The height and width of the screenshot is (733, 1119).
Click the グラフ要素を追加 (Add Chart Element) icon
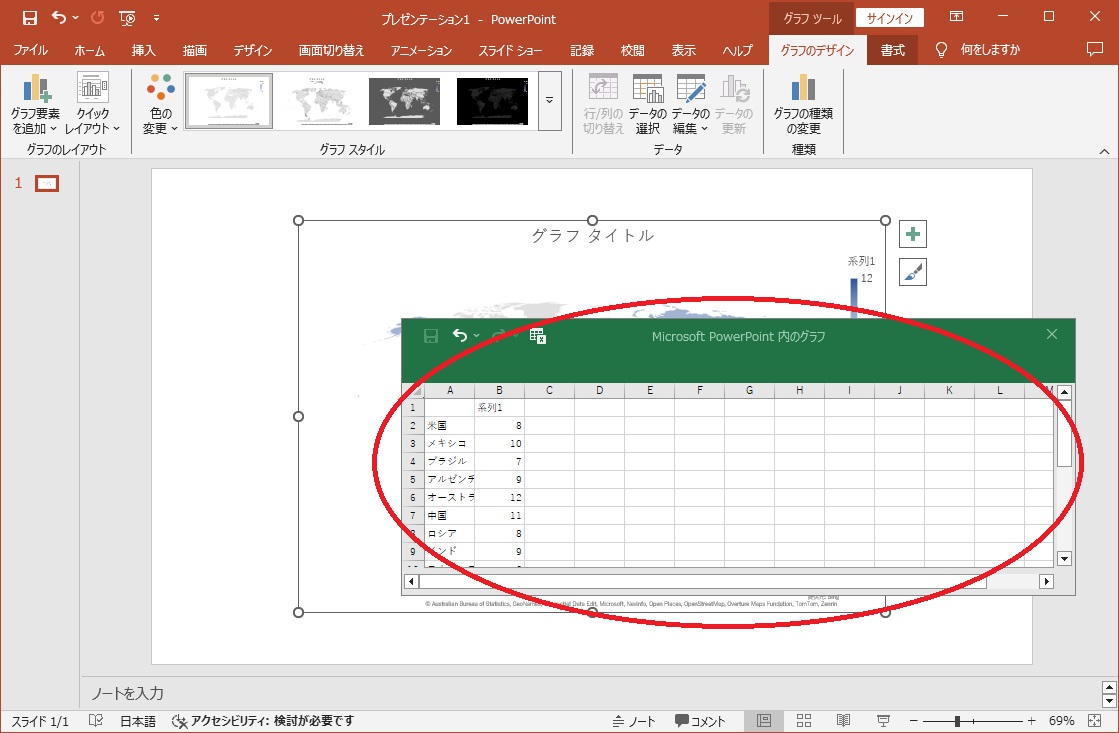35,90
